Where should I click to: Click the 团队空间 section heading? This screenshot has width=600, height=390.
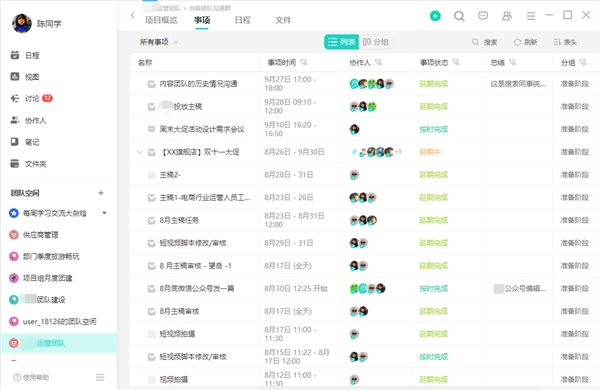25,193
